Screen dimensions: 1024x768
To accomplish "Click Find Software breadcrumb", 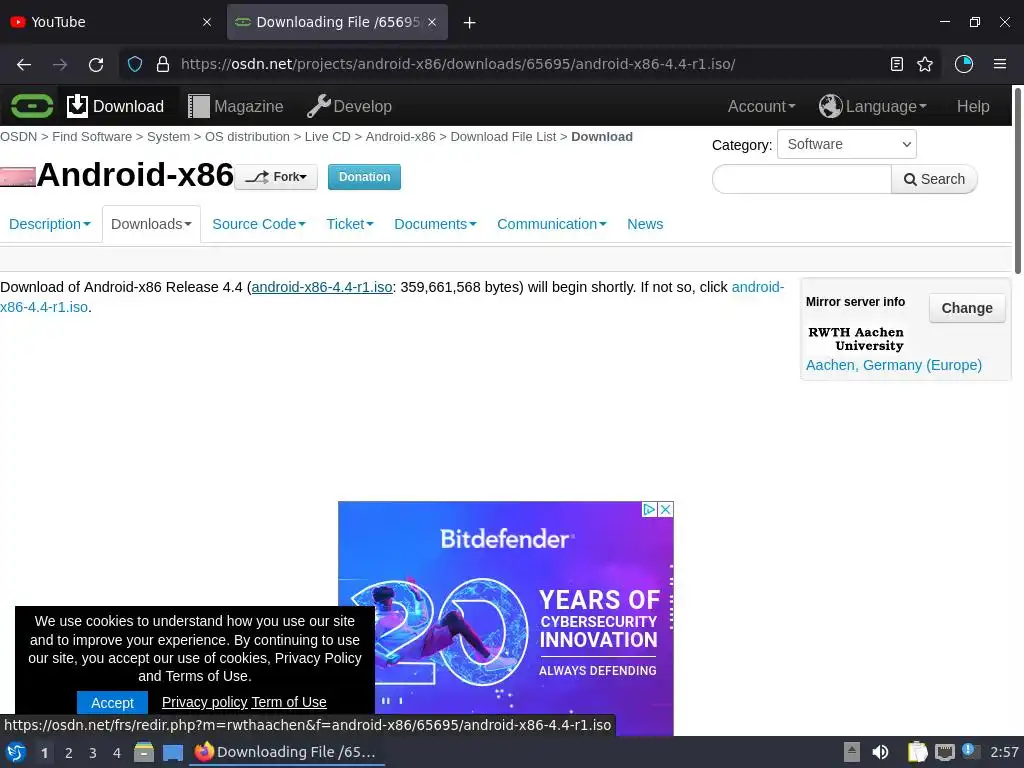I will click(92, 136).
